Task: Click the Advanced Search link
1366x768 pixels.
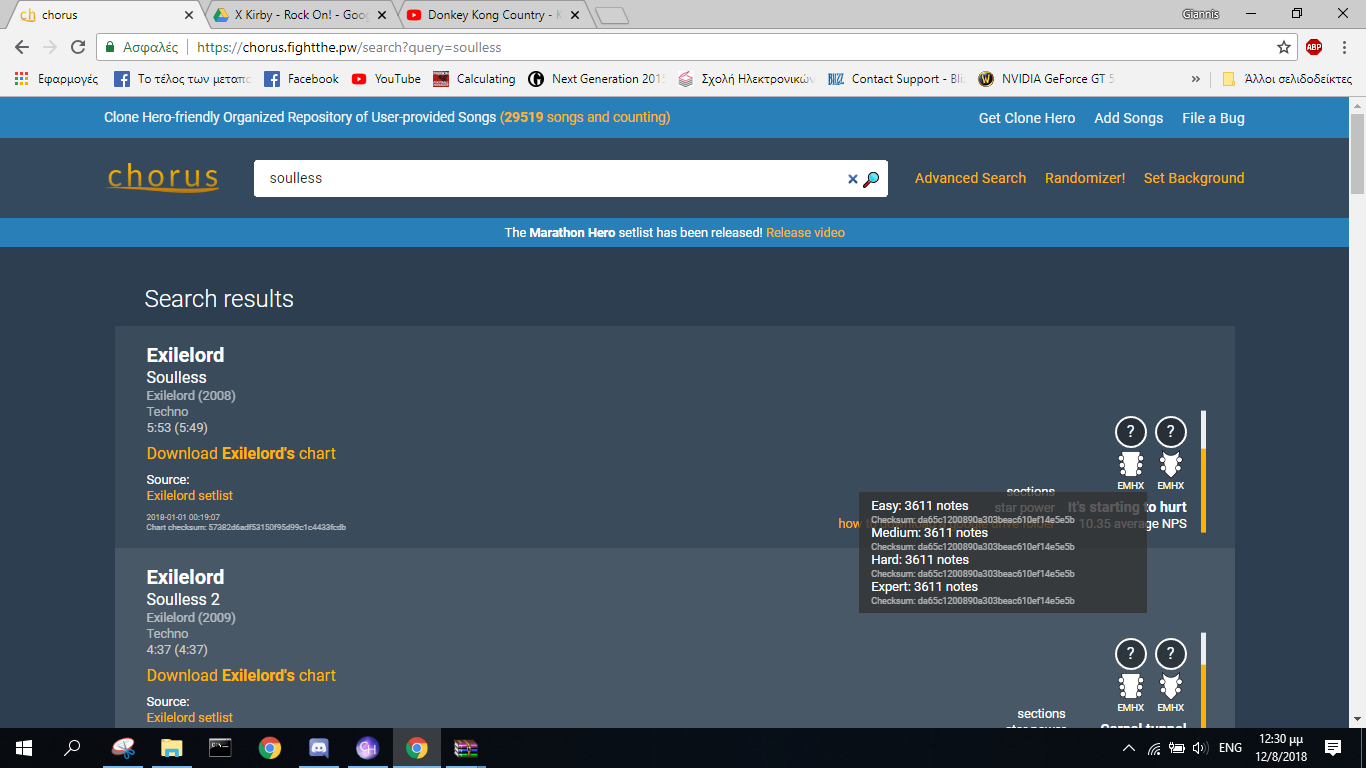Action: coord(970,178)
